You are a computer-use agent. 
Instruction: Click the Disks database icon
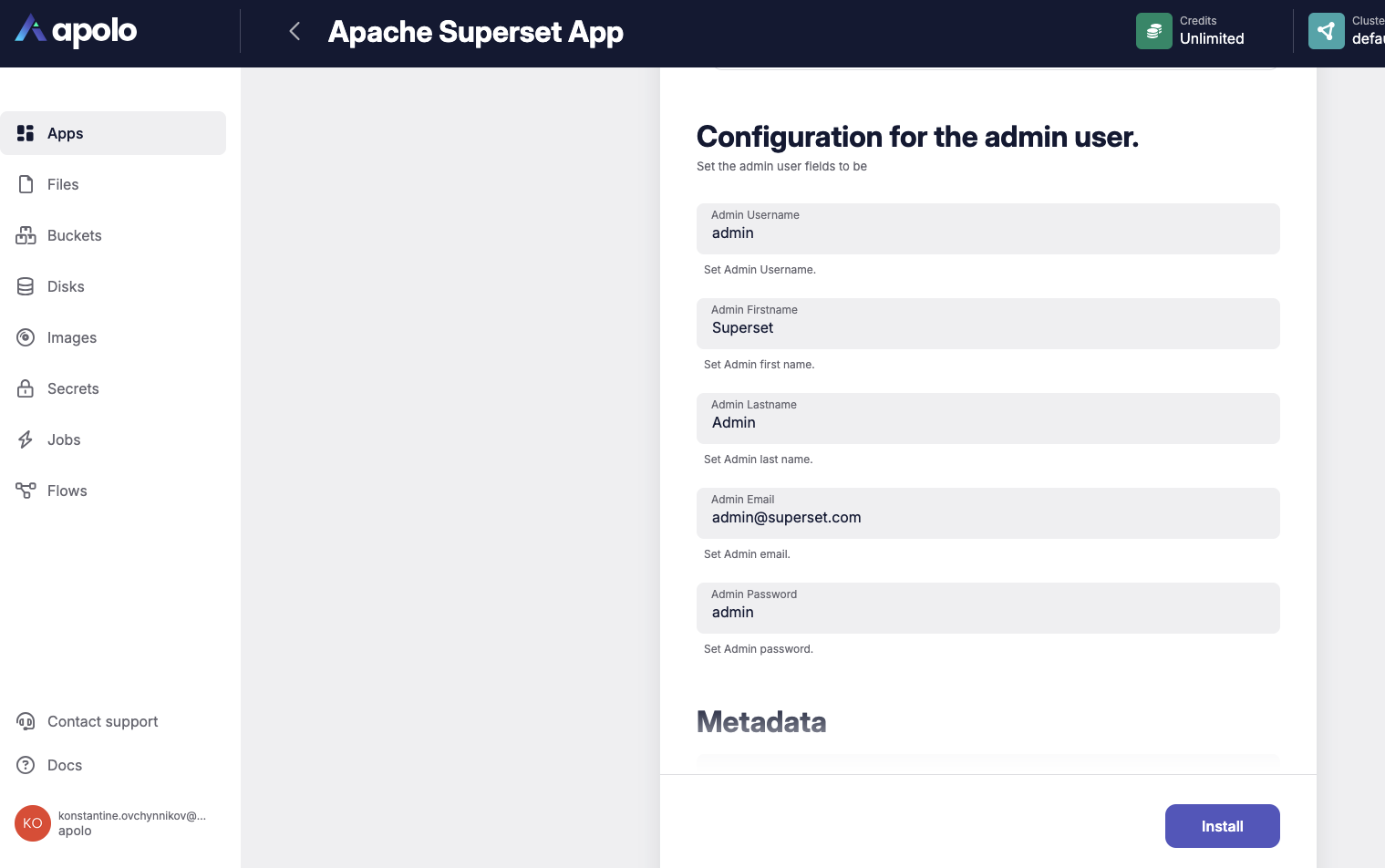click(x=26, y=286)
